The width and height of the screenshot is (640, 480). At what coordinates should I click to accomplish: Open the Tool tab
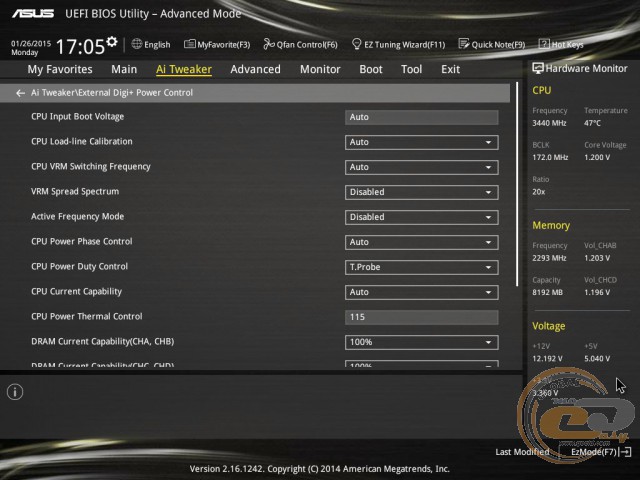click(411, 69)
